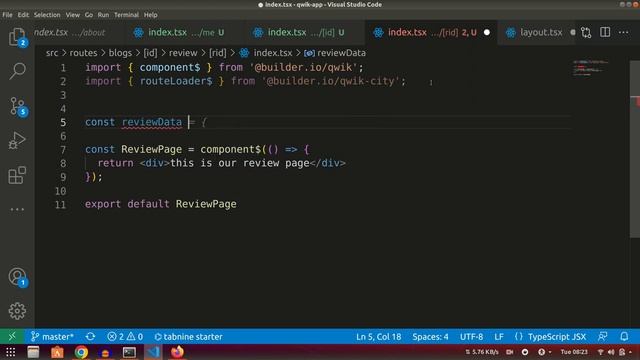Click reviewData identifier on line 5

[151, 122]
